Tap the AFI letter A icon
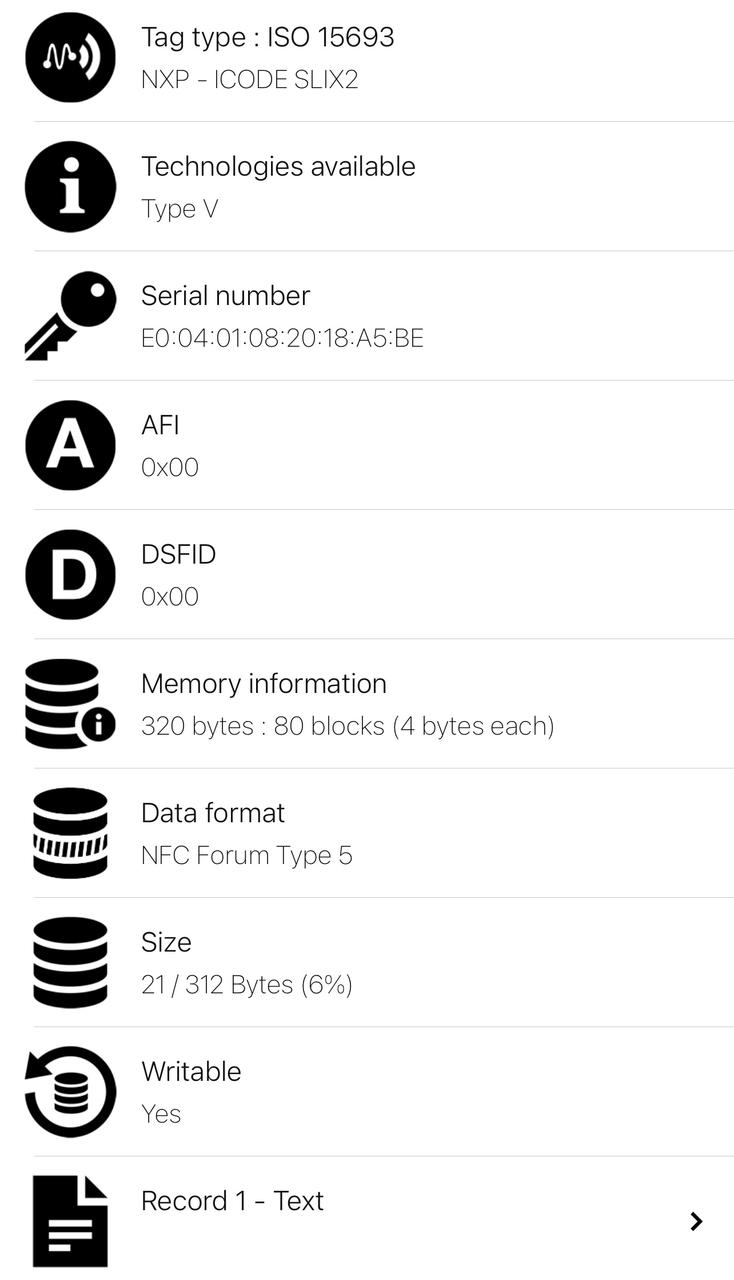Viewport: 734px width, 1280px height. point(70,445)
